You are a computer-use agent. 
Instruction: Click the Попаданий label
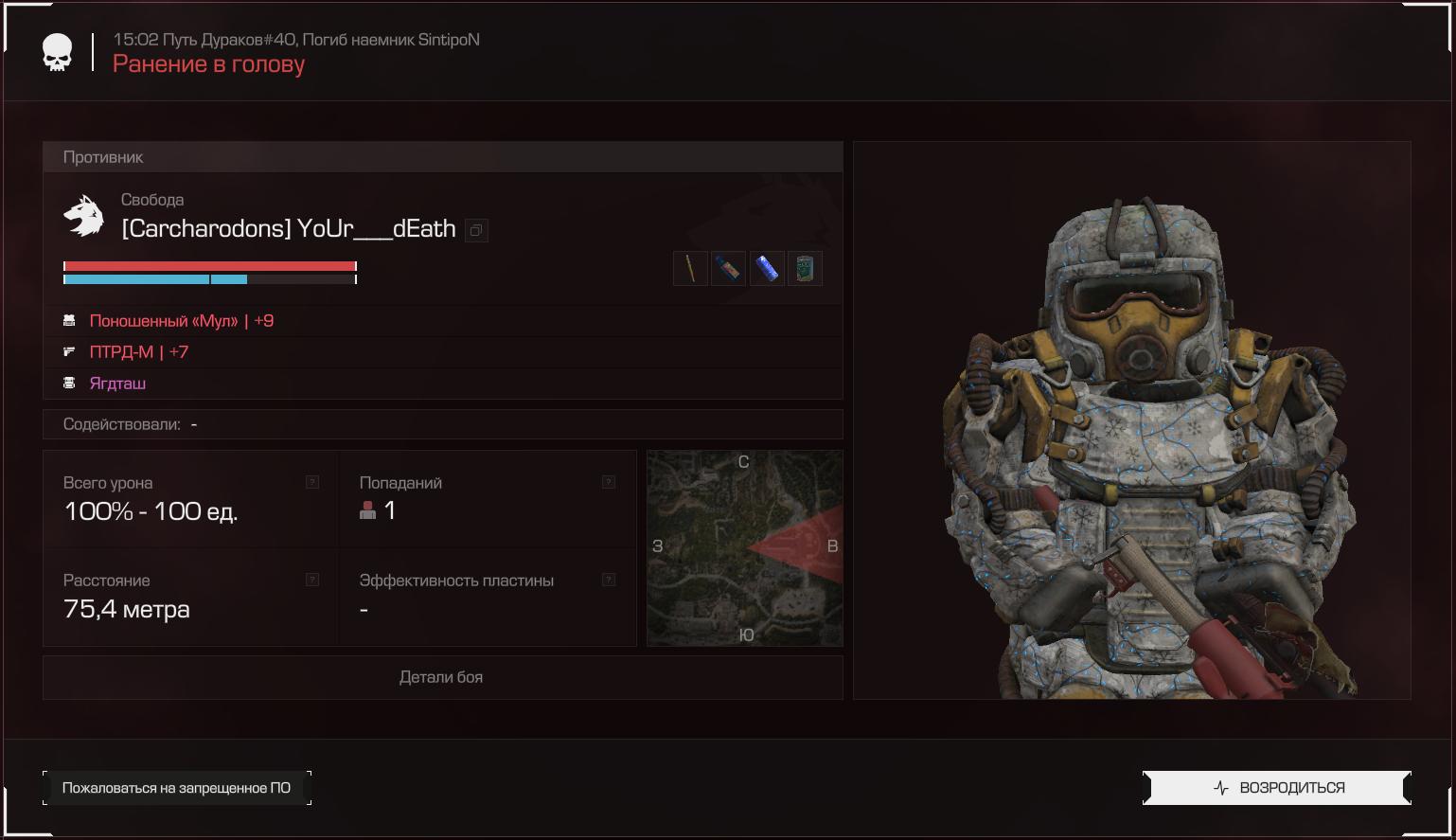(x=400, y=483)
